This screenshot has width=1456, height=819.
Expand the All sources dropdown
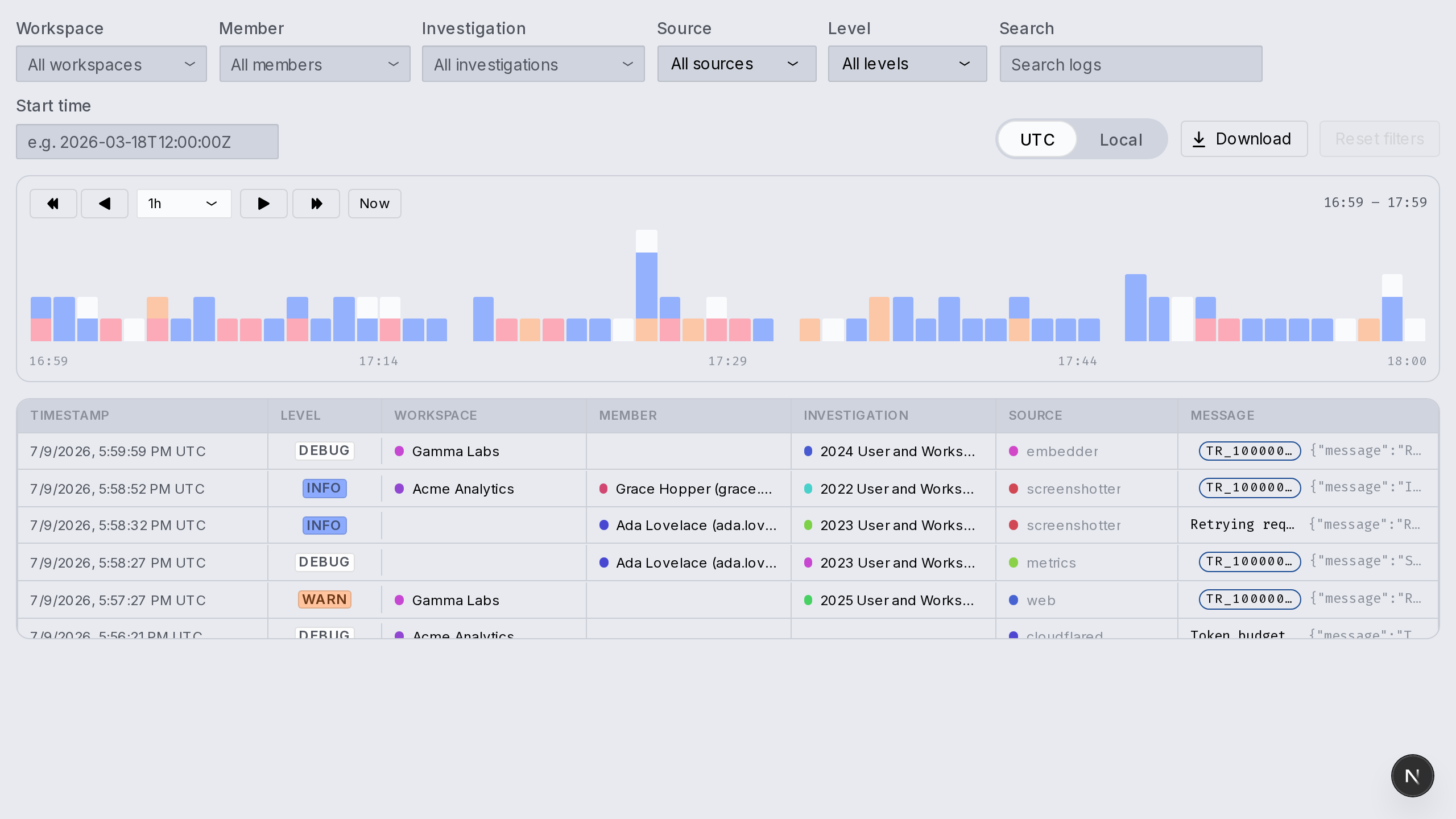737,64
